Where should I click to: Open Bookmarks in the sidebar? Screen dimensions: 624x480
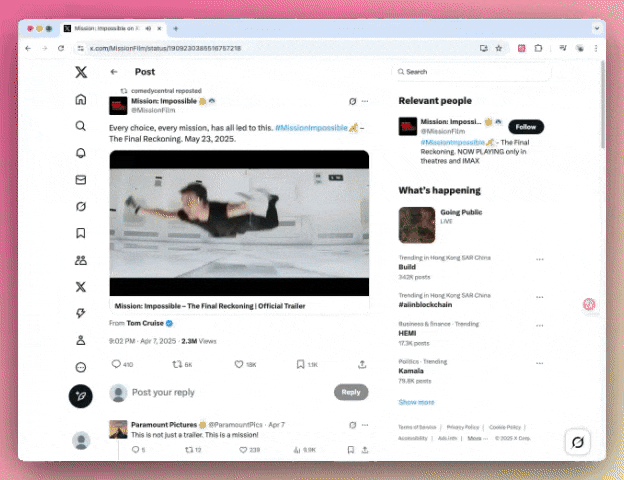(x=81, y=233)
